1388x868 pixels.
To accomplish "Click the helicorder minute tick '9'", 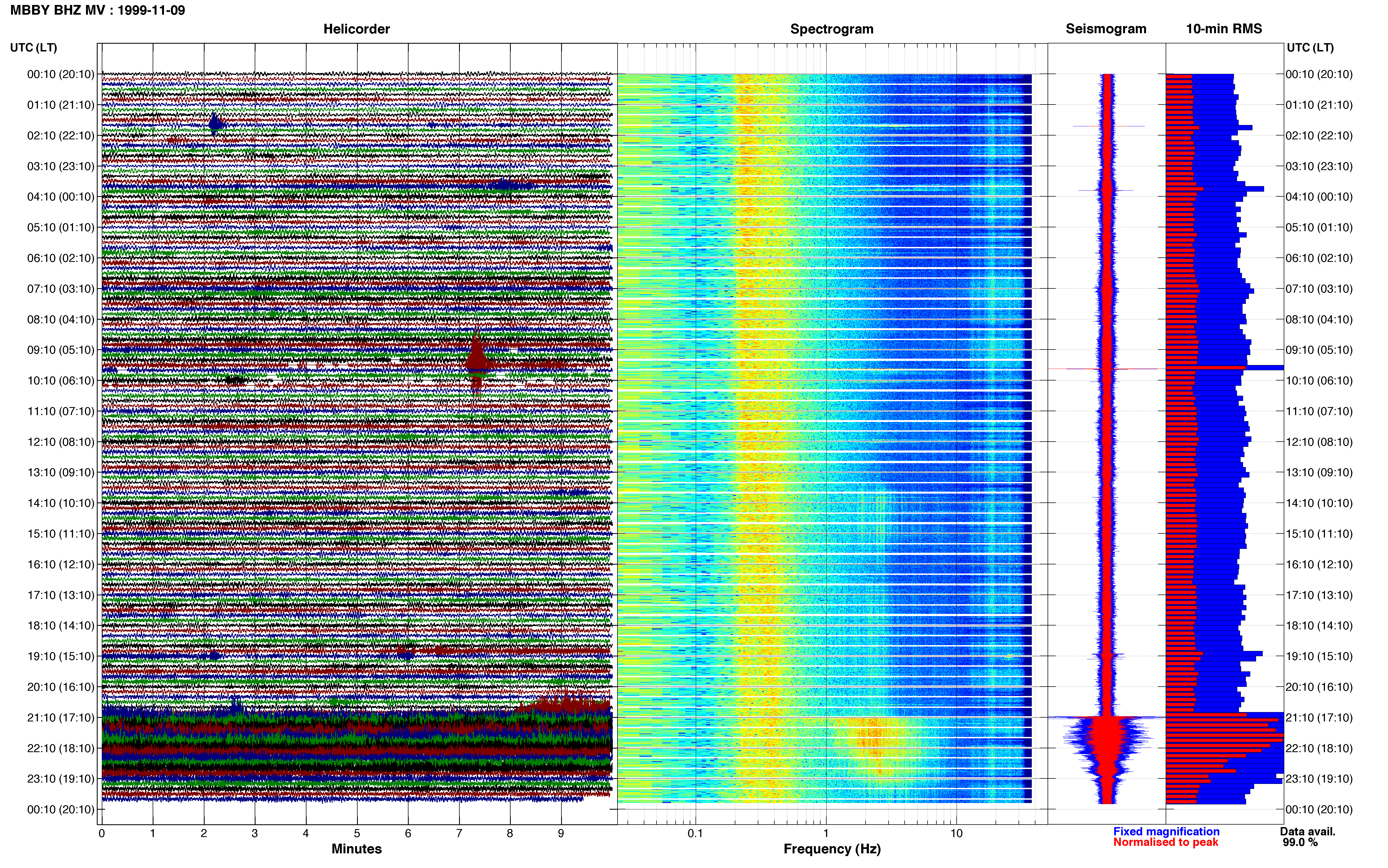I will tap(561, 833).
